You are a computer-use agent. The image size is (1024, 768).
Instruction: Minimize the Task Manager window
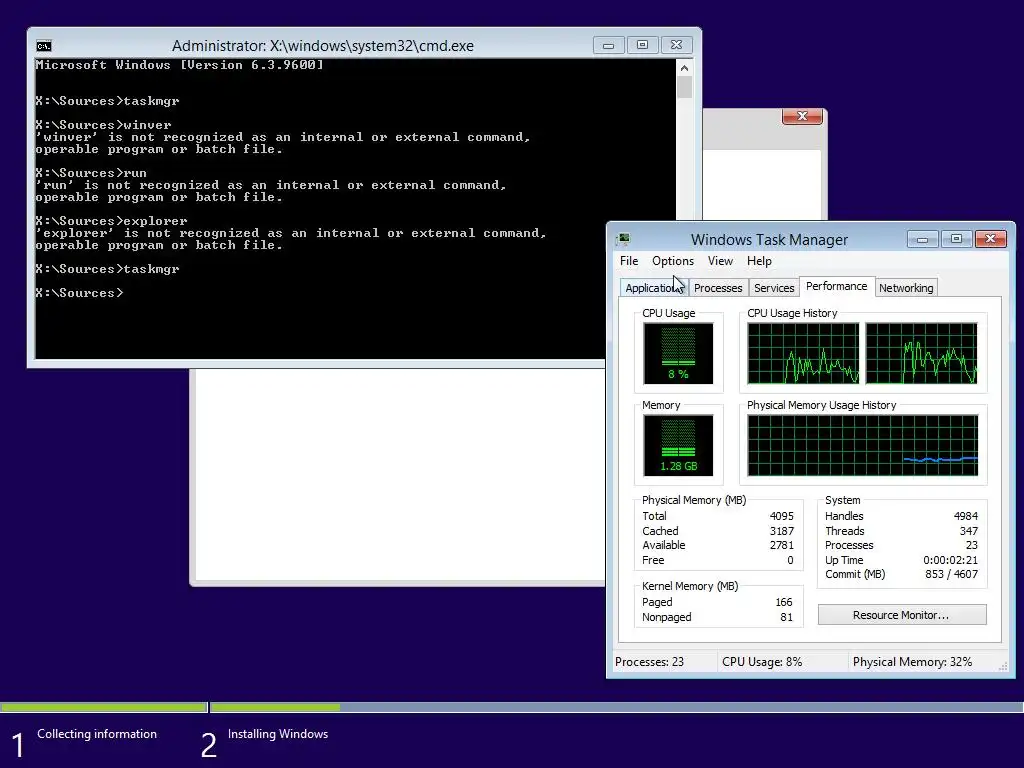[x=922, y=239]
